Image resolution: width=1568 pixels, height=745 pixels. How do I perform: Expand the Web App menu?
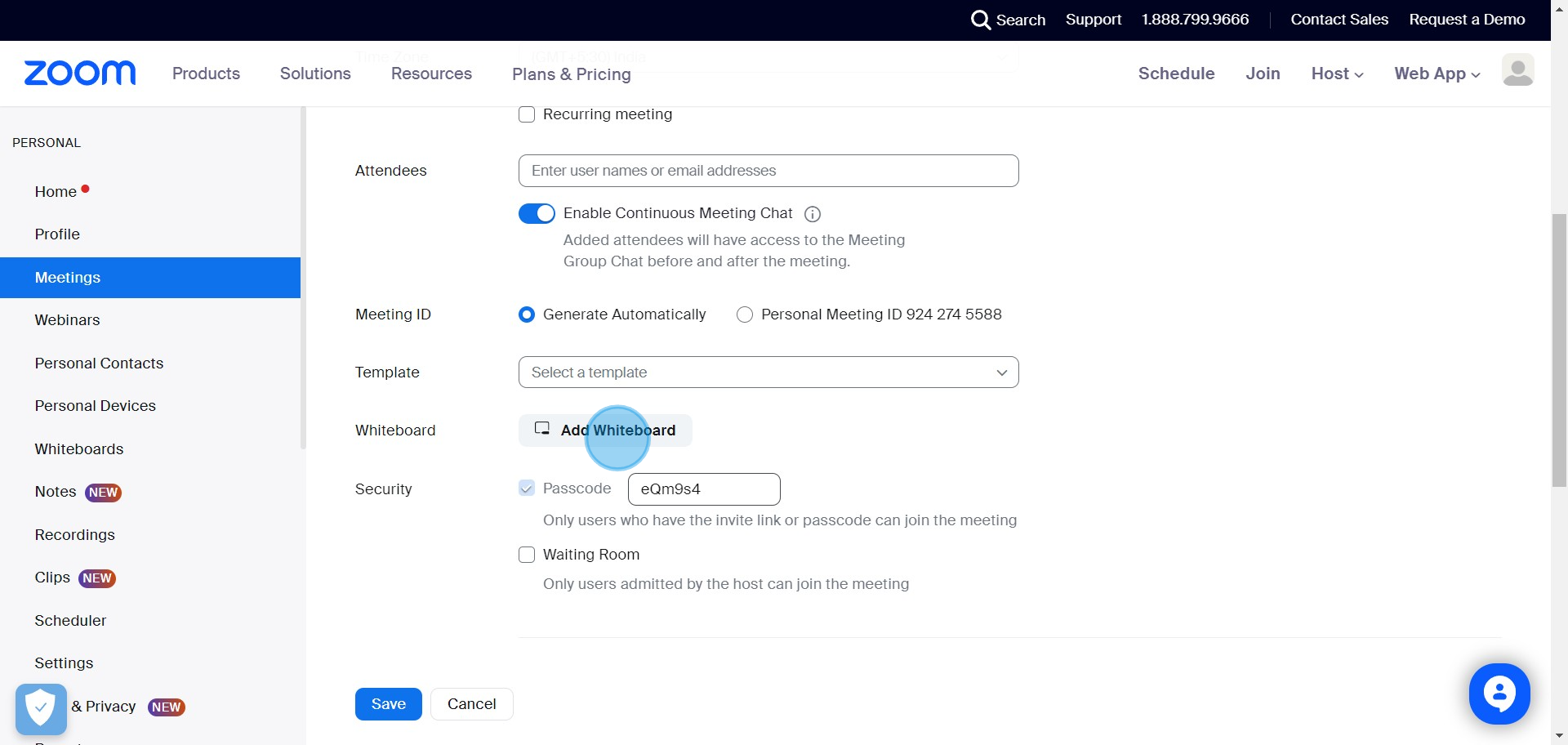(x=1437, y=74)
